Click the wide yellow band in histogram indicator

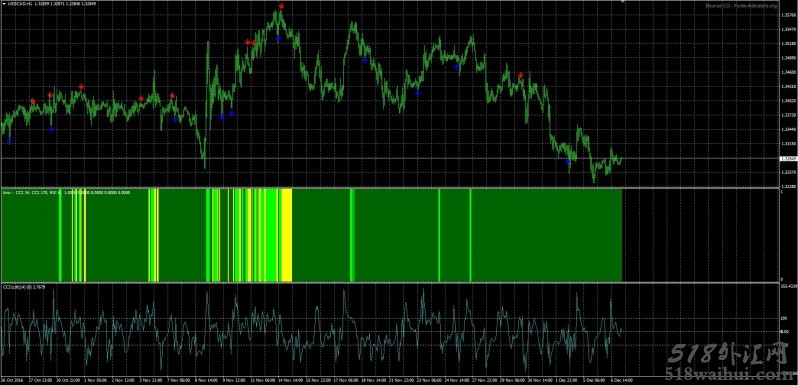tap(287, 235)
